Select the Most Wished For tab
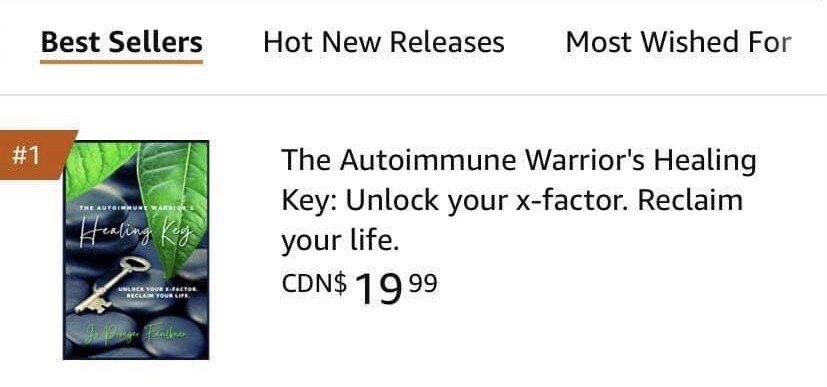The image size is (827, 387). [678, 42]
